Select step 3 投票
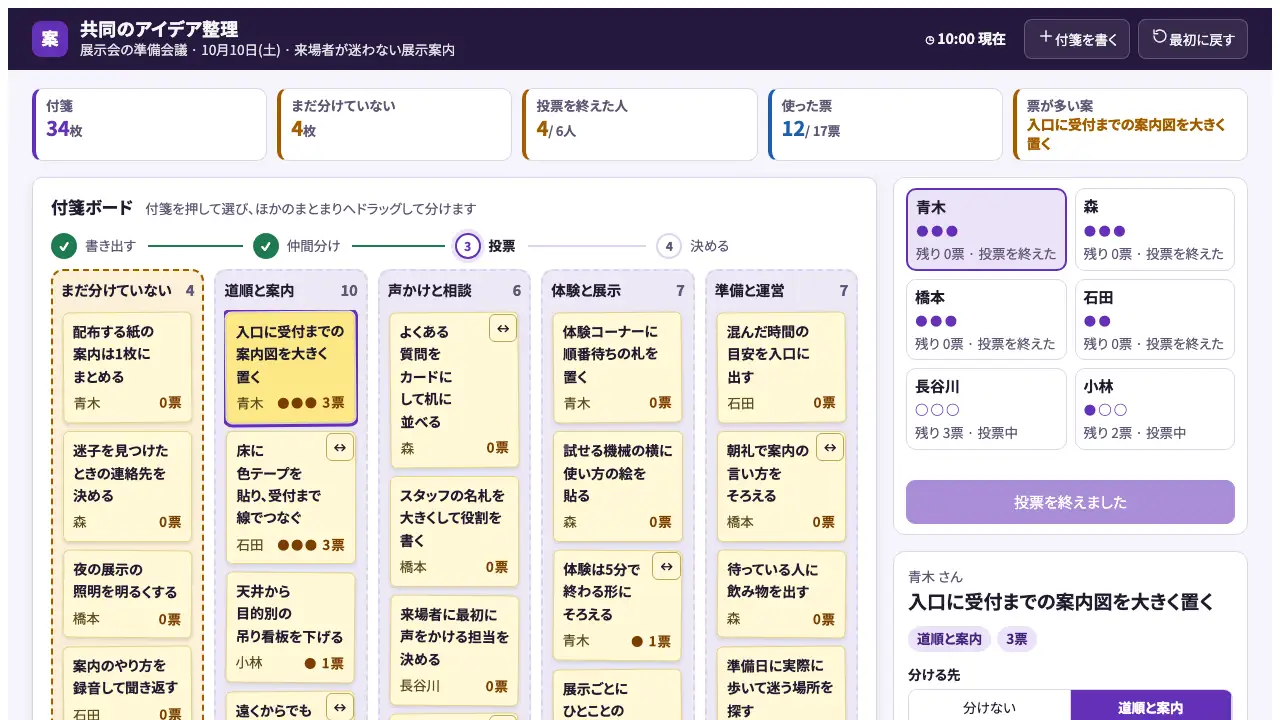Viewport: 1280px width, 720px height. [x=485, y=246]
